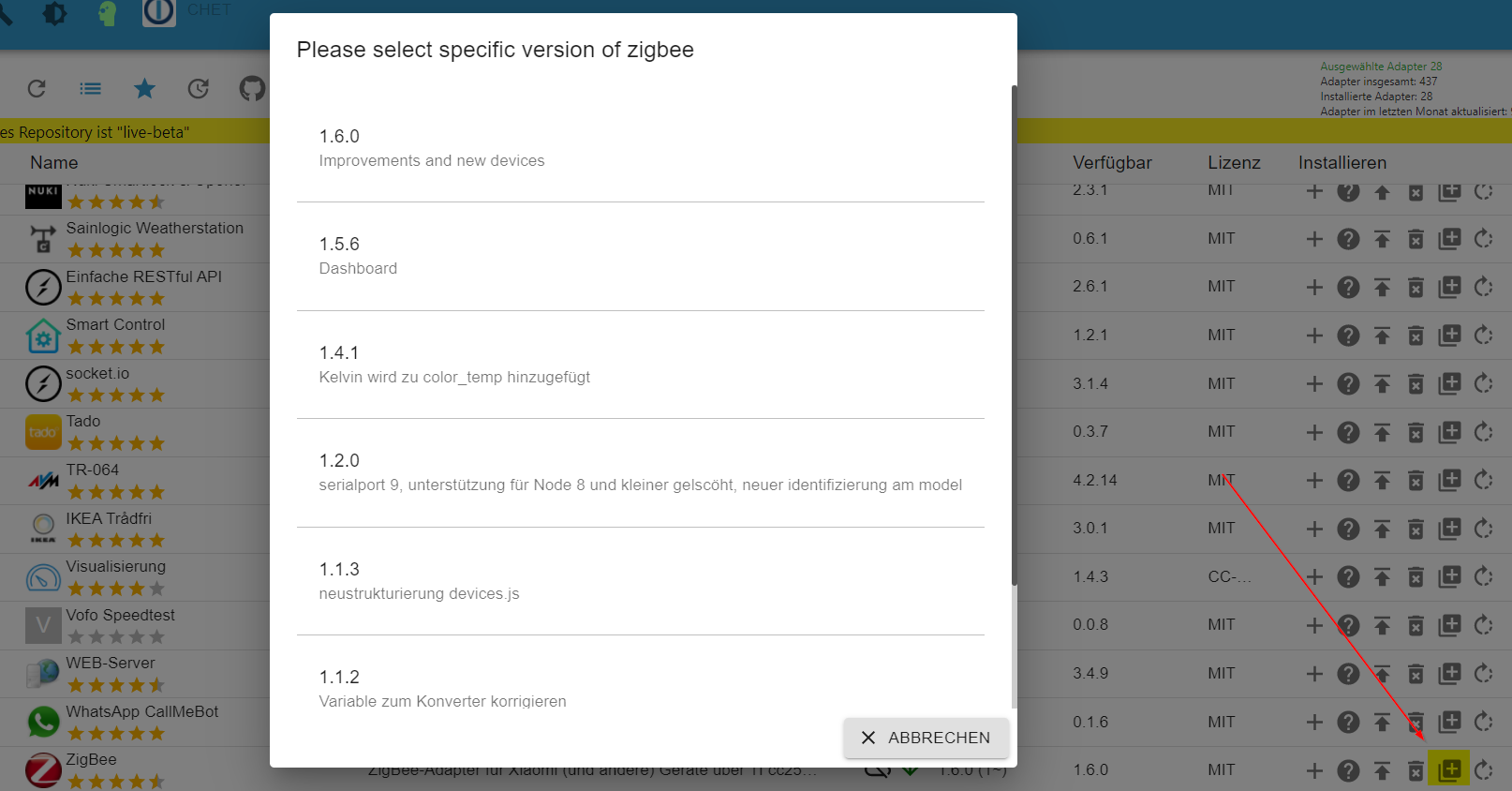
Task: Filter favorites with the star icon
Action: pyautogui.click(x=144, y=88)
